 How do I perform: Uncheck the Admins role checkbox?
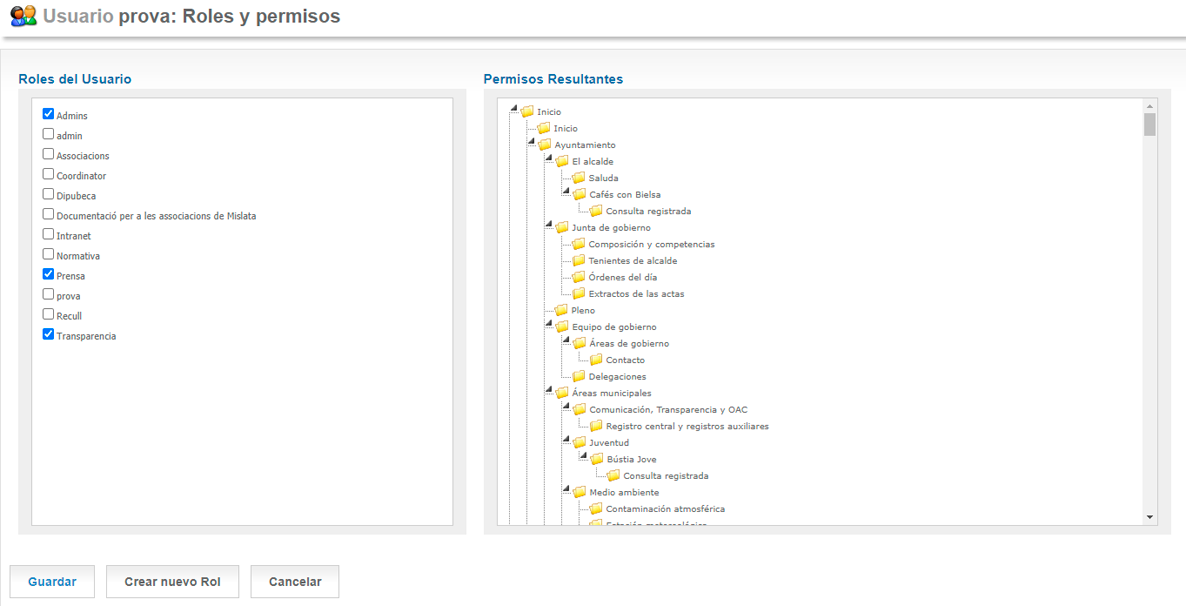(x=48, y=114)
